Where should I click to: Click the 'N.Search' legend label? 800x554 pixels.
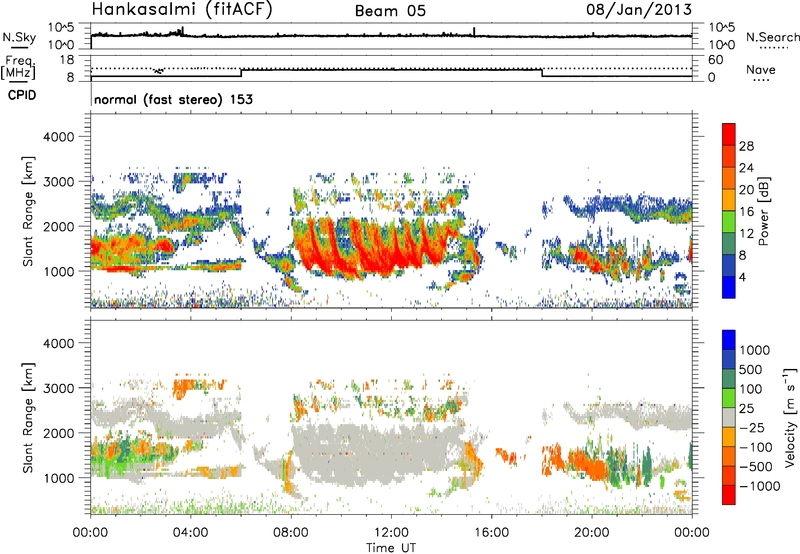(x=772, y=37)
